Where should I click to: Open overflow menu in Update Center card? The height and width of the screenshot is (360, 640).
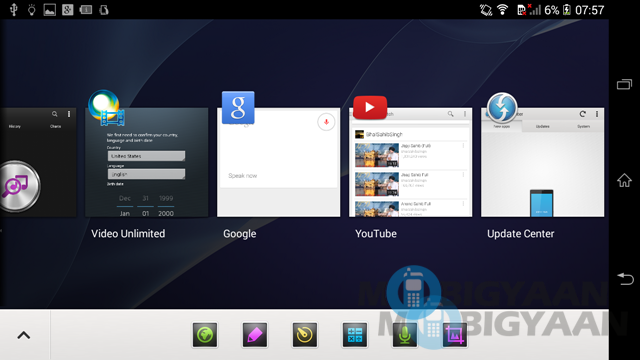(597, 114)
